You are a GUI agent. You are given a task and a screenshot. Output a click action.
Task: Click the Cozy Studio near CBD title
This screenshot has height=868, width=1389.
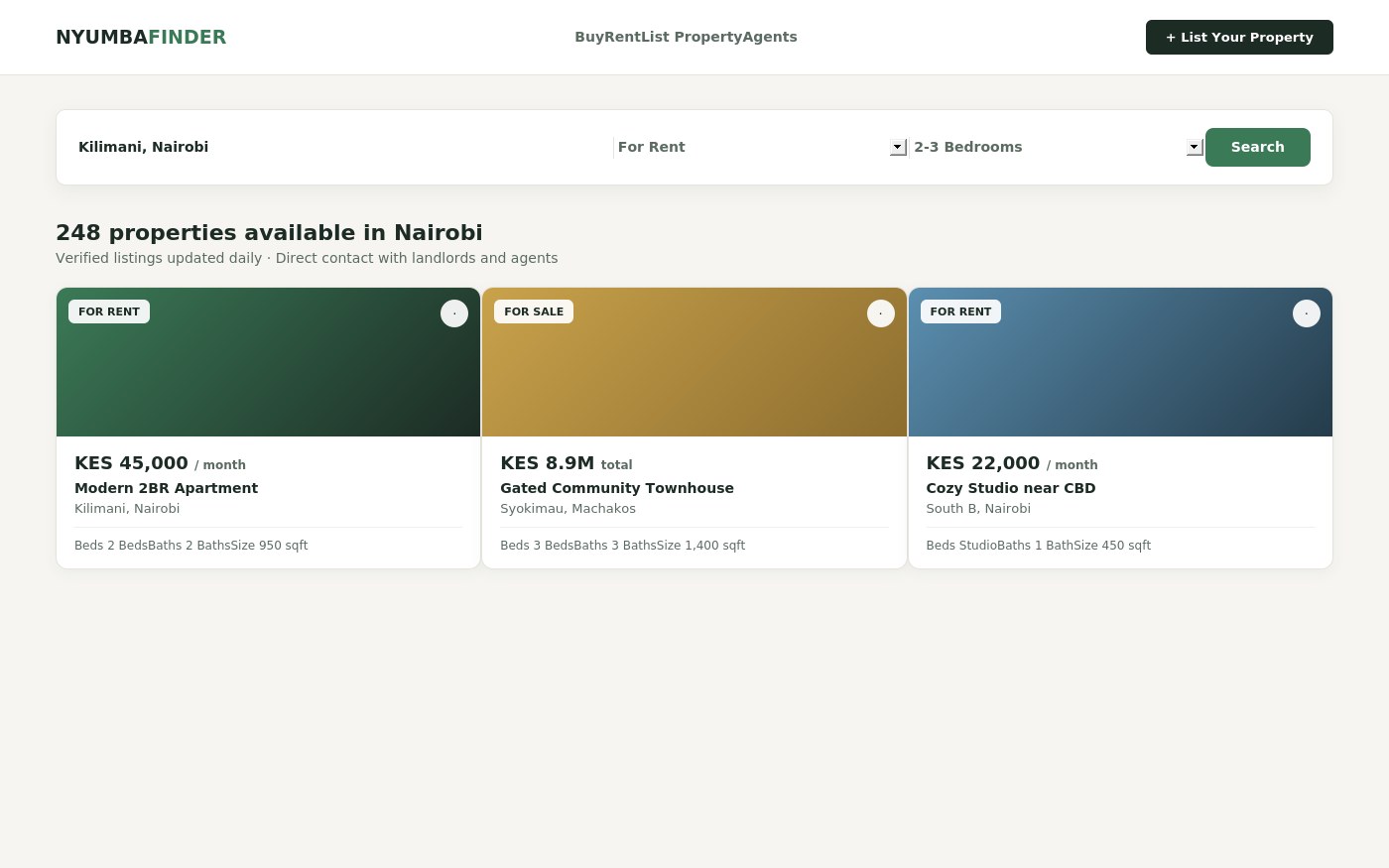coord(1011,488)
